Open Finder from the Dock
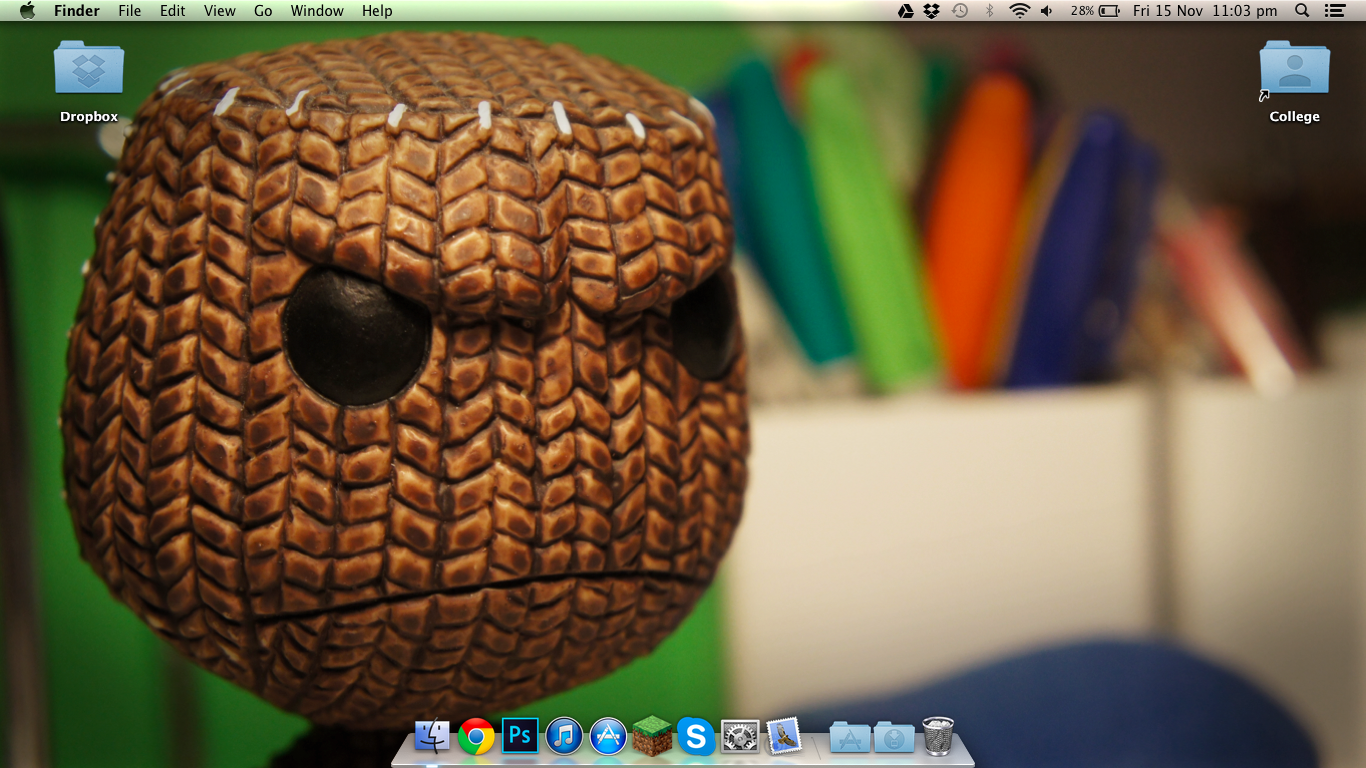The height and width of the screenshot is (768, 1366). point(433,737)
